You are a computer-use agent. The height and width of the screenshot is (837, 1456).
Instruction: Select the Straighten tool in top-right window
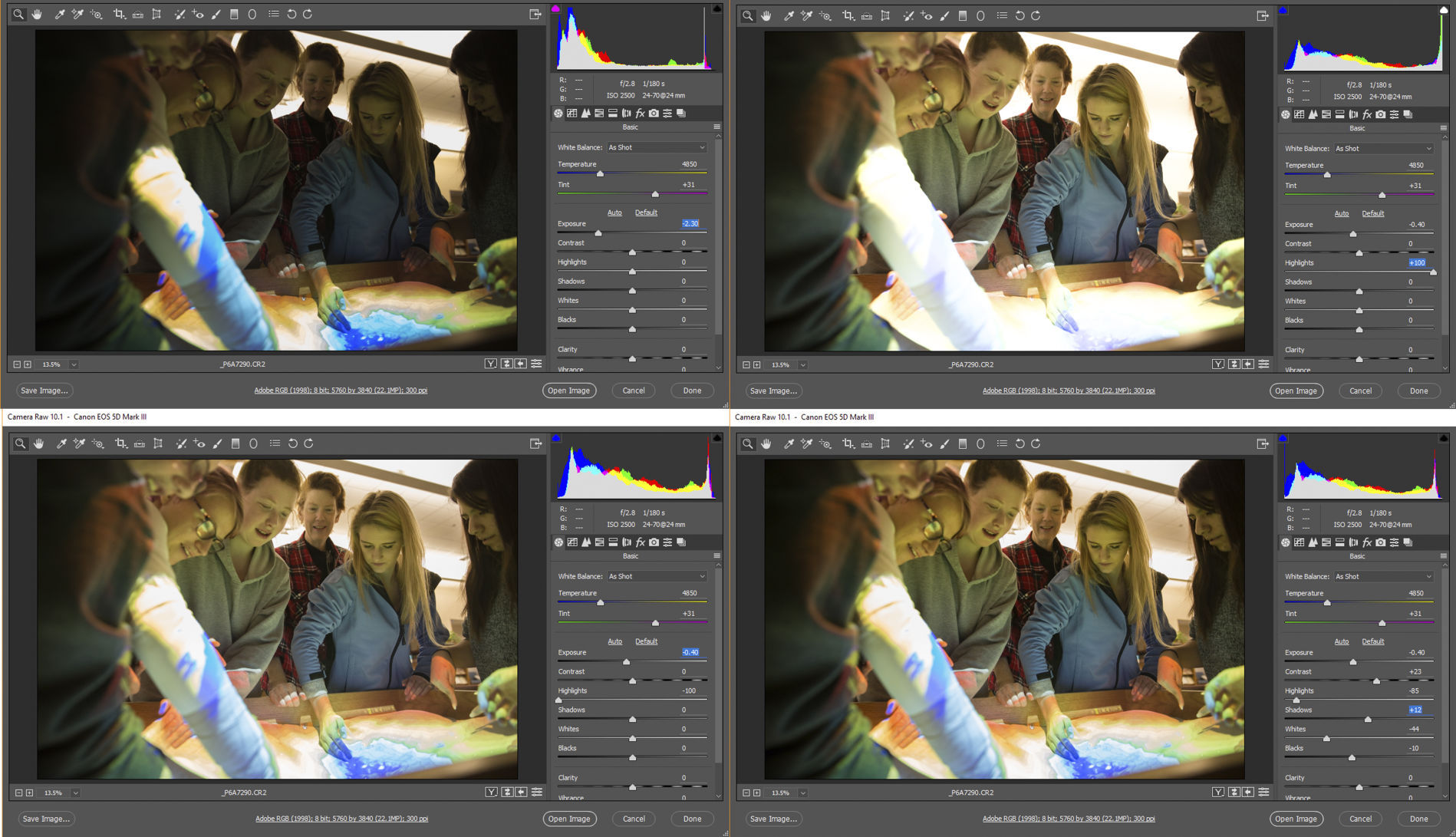coord(867,15)
